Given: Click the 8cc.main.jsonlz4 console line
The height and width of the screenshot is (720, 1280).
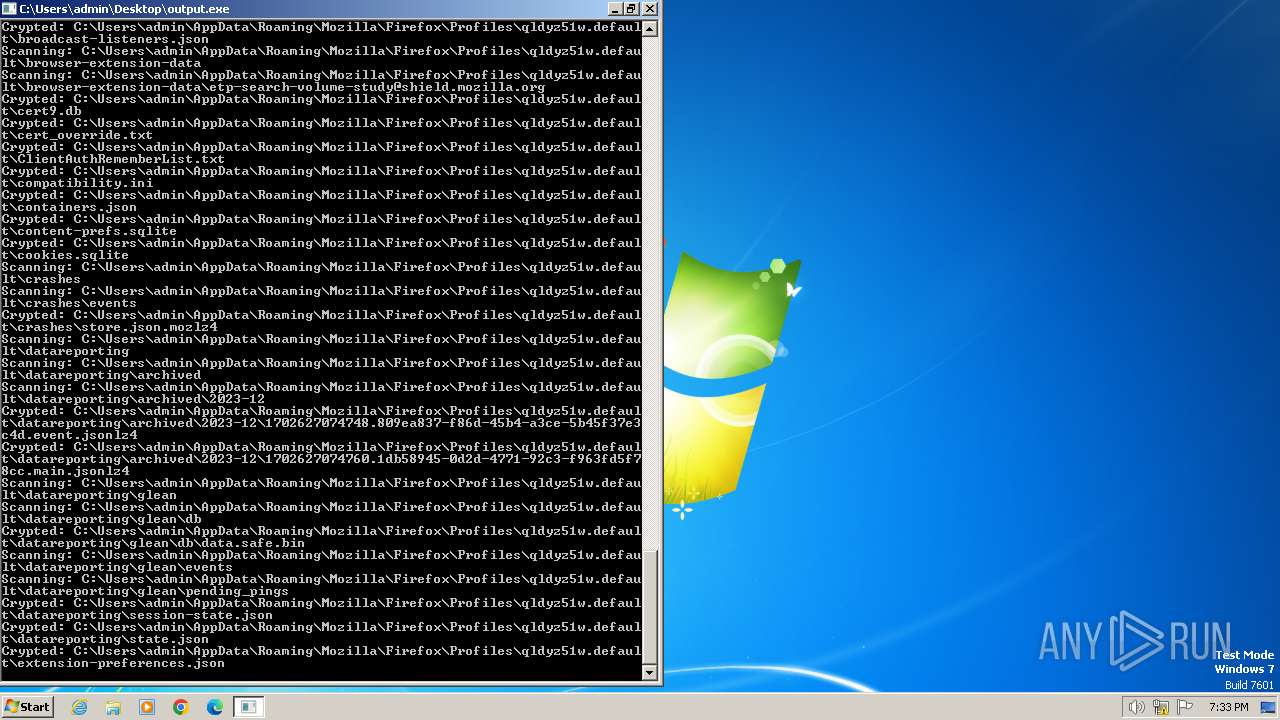Looking at the screenshot, I should tap(64, 471).
